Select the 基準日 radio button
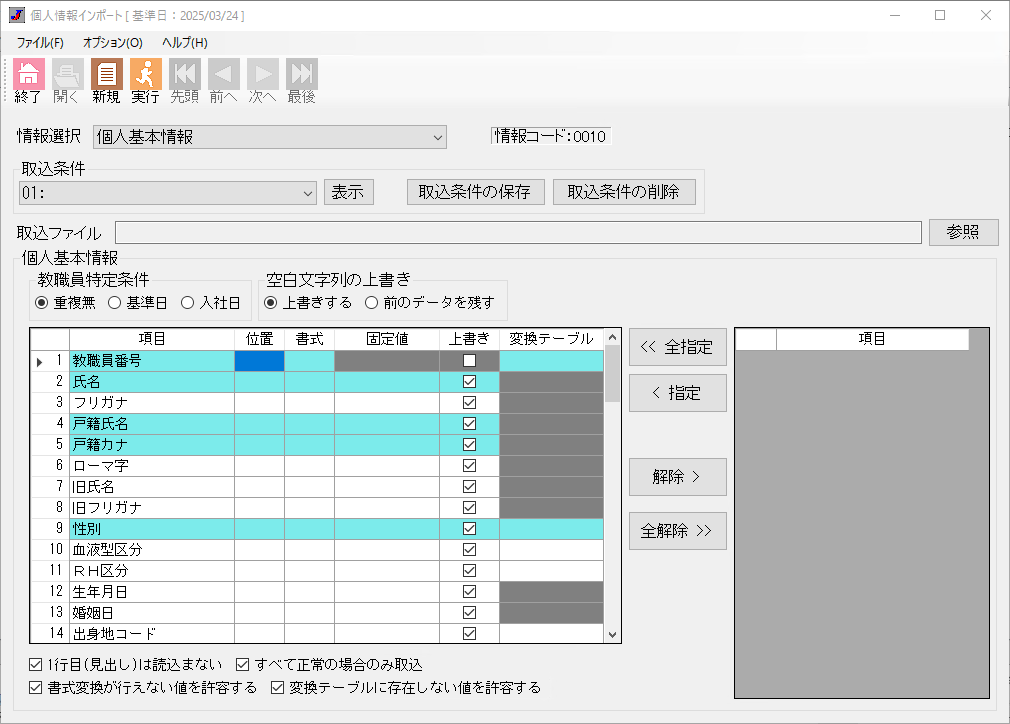 point(115,302)
